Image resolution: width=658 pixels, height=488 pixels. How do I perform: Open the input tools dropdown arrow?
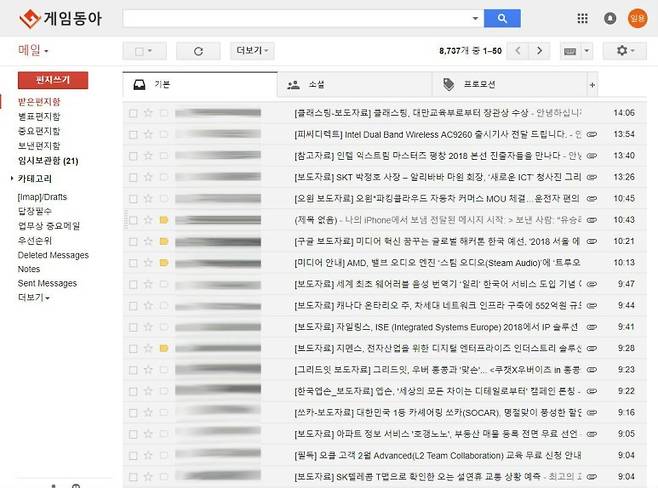587,51
